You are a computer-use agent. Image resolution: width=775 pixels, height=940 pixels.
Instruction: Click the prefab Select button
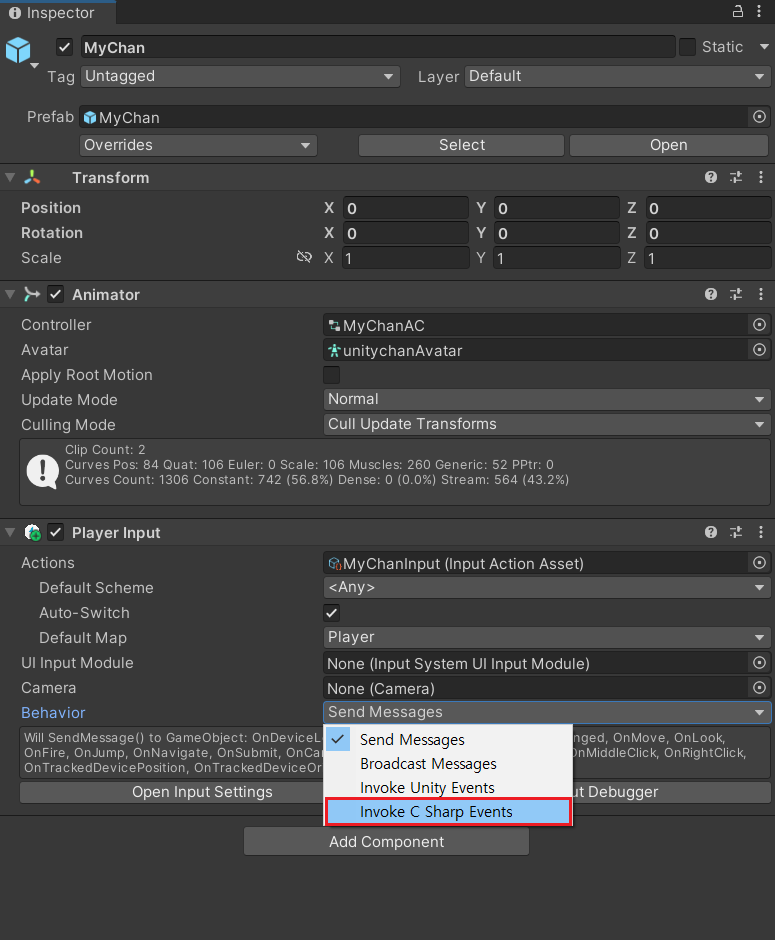click(462, 145)
